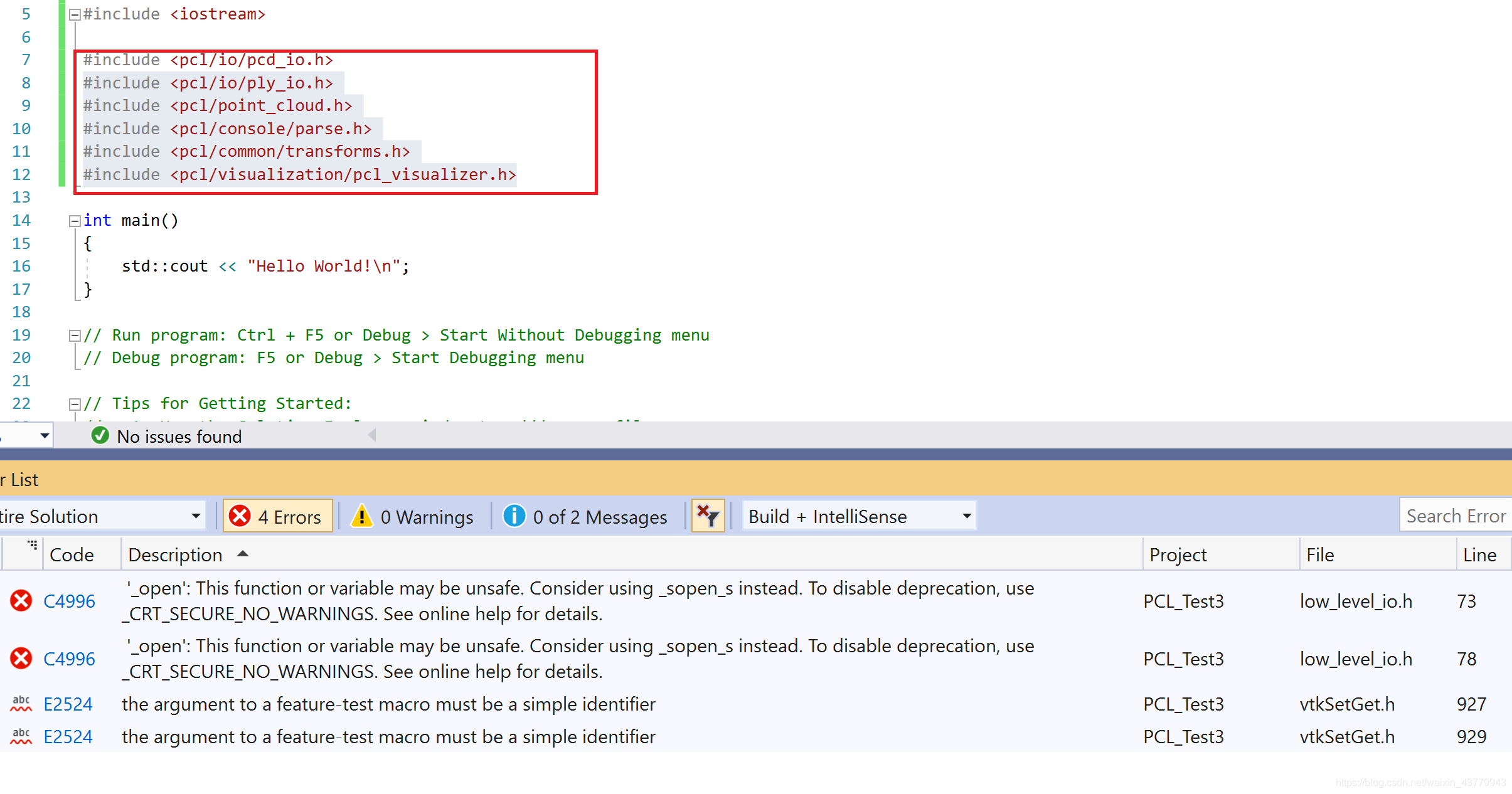Collapse the #include region at line 5
Screen dimensions: 1512x794
75,14
